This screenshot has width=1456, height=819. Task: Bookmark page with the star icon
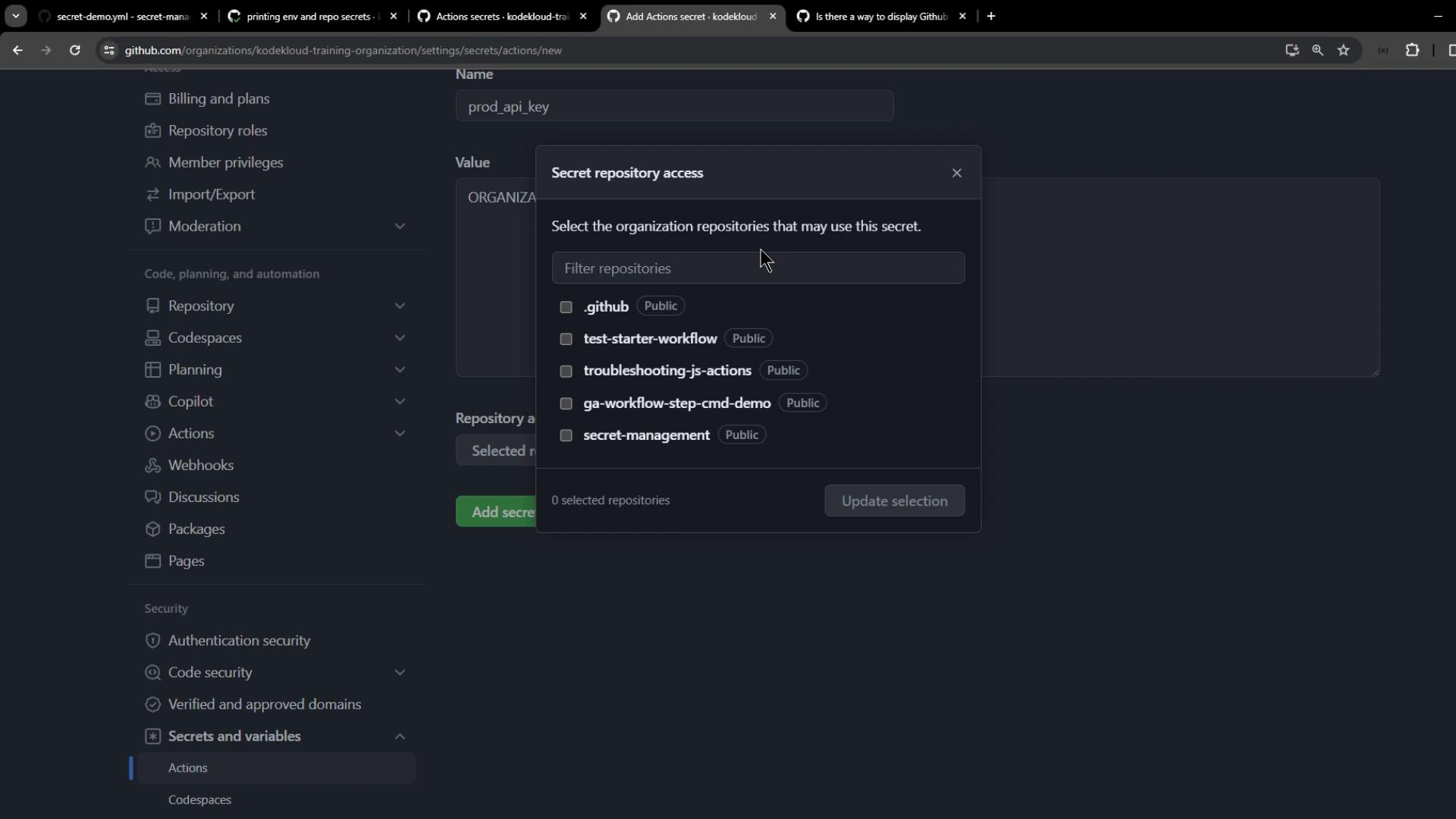click(x=1343, y=50)
